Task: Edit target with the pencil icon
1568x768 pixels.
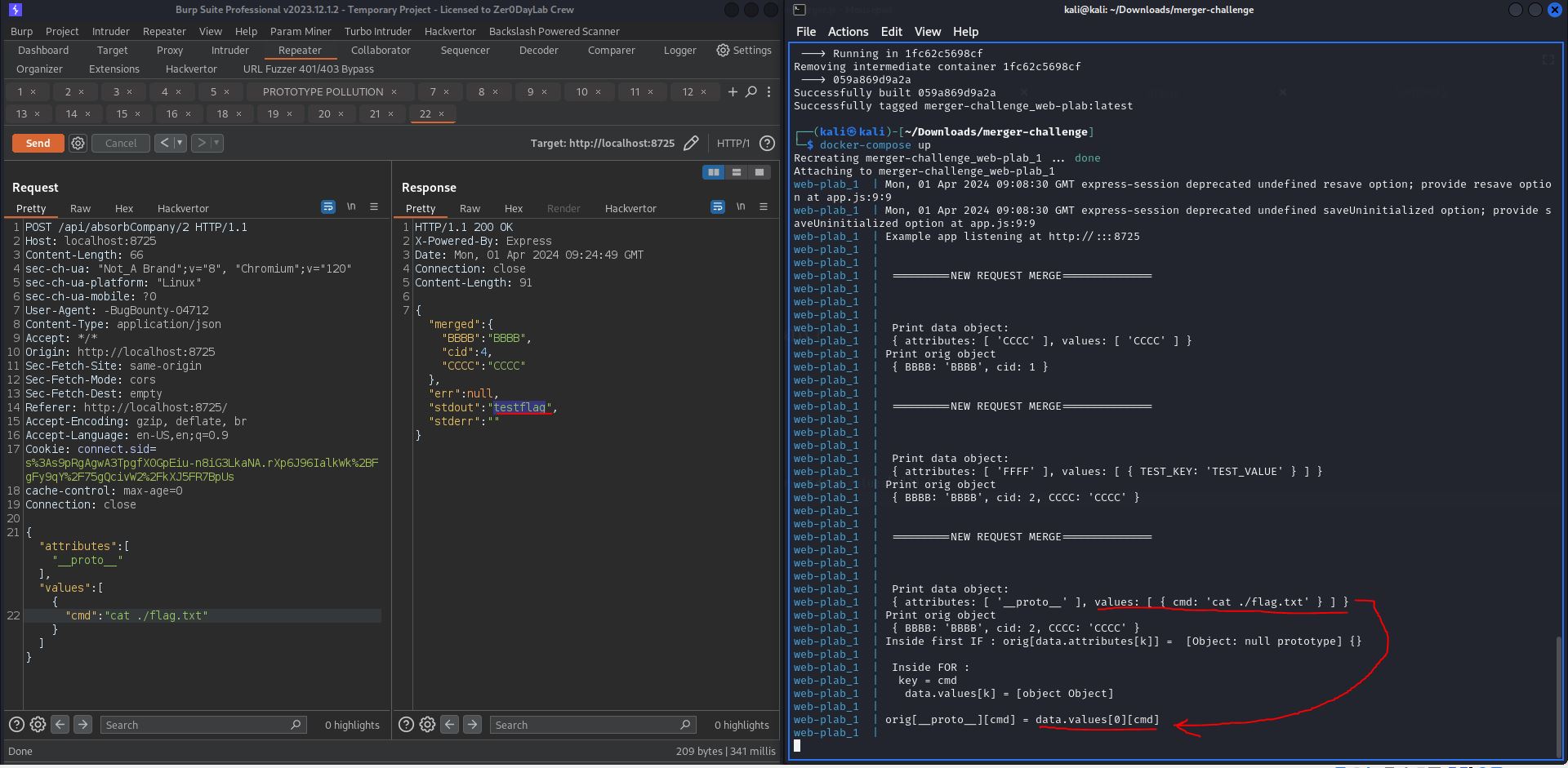Action: coord(691,143)
